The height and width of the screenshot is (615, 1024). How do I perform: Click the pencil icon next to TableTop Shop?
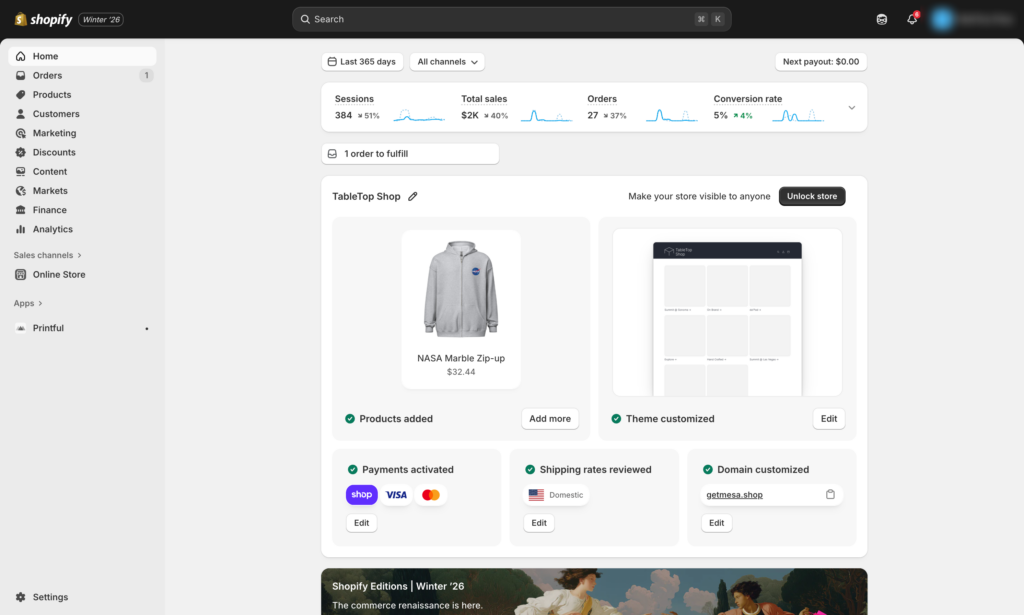(x=413, y=197)
